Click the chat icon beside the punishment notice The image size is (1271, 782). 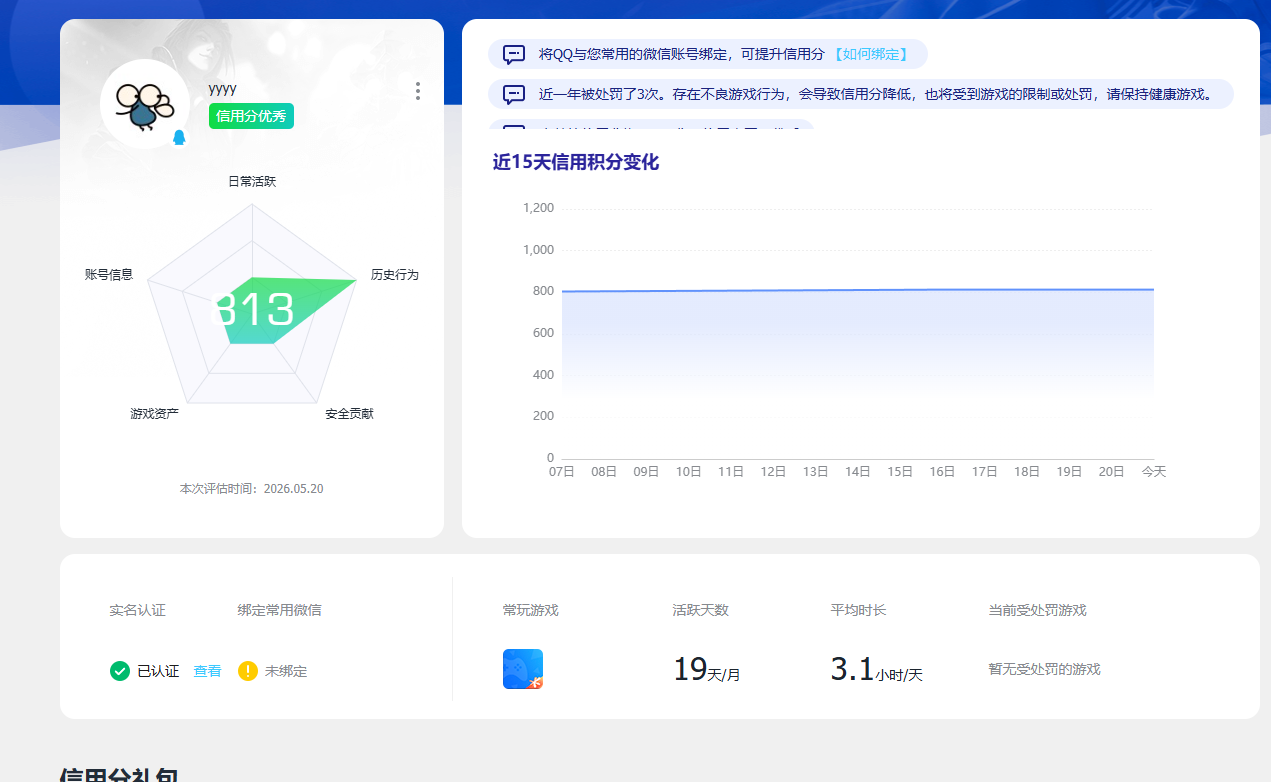(514, 95)
